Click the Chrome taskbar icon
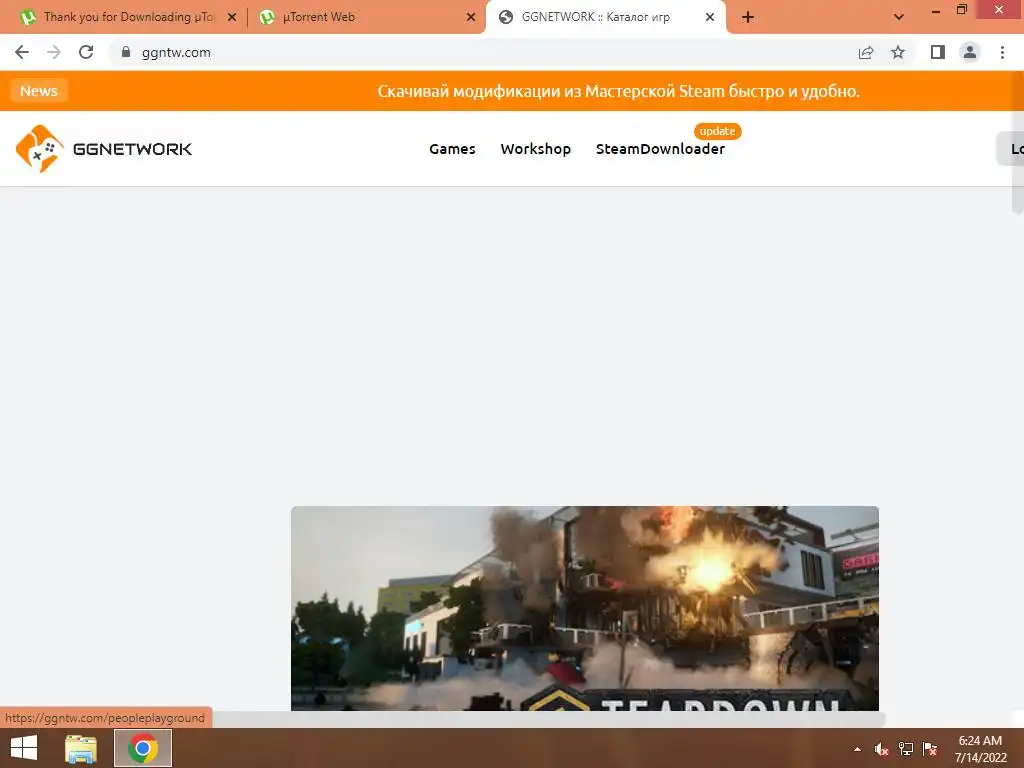The image size is (1024, 768). (x=143, y=748)
